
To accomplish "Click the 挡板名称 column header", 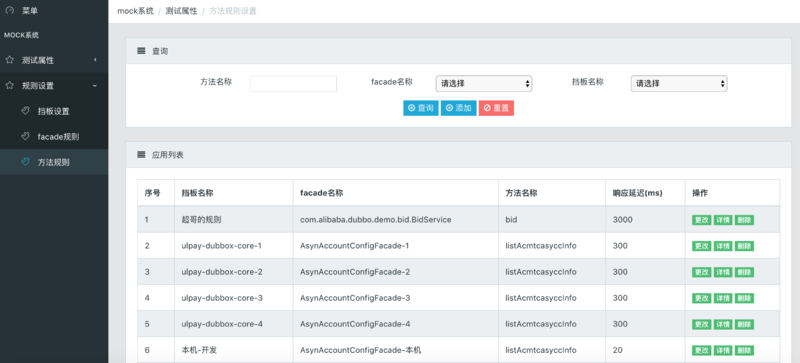I will (x=234, y=193).
